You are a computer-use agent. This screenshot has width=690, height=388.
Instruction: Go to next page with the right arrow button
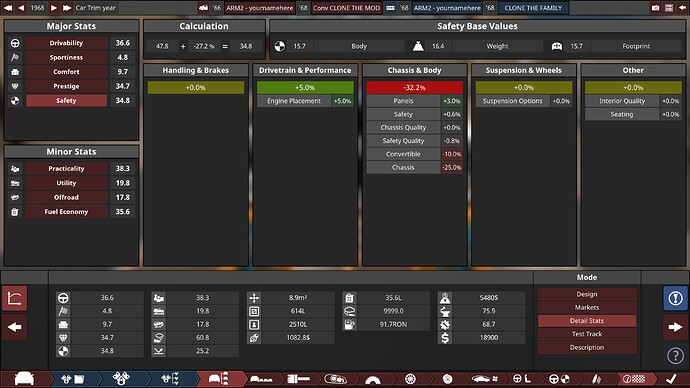tap(675, 327)
